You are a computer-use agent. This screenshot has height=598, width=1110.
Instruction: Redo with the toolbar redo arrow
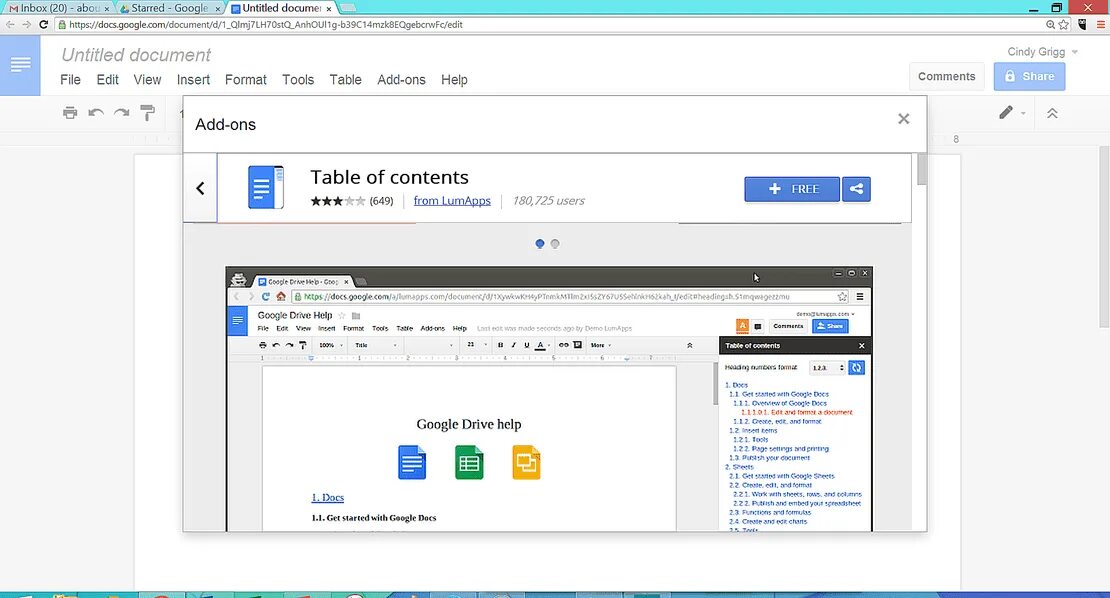coord(122,113)
